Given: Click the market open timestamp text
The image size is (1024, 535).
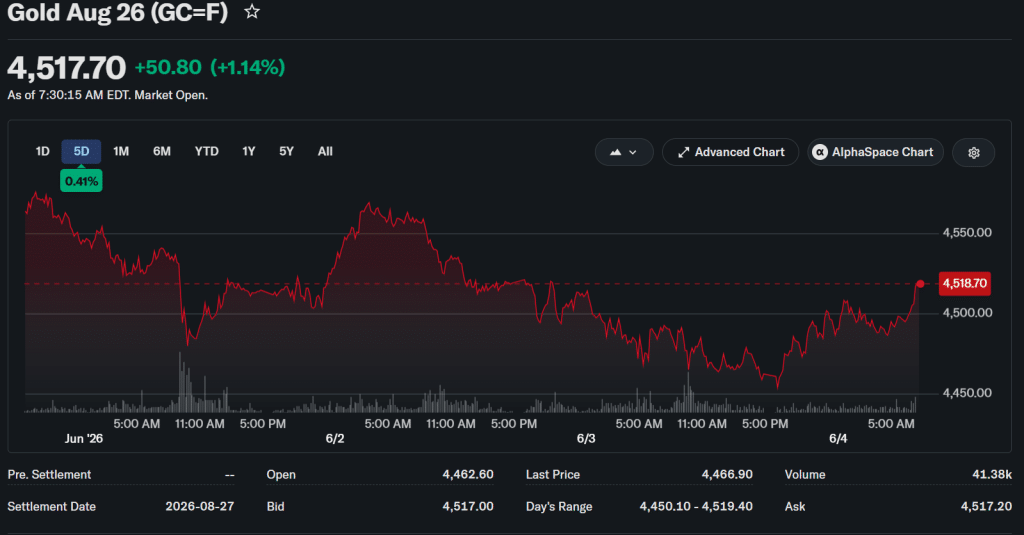Looking at the screenshot, I should coord(108,95).
